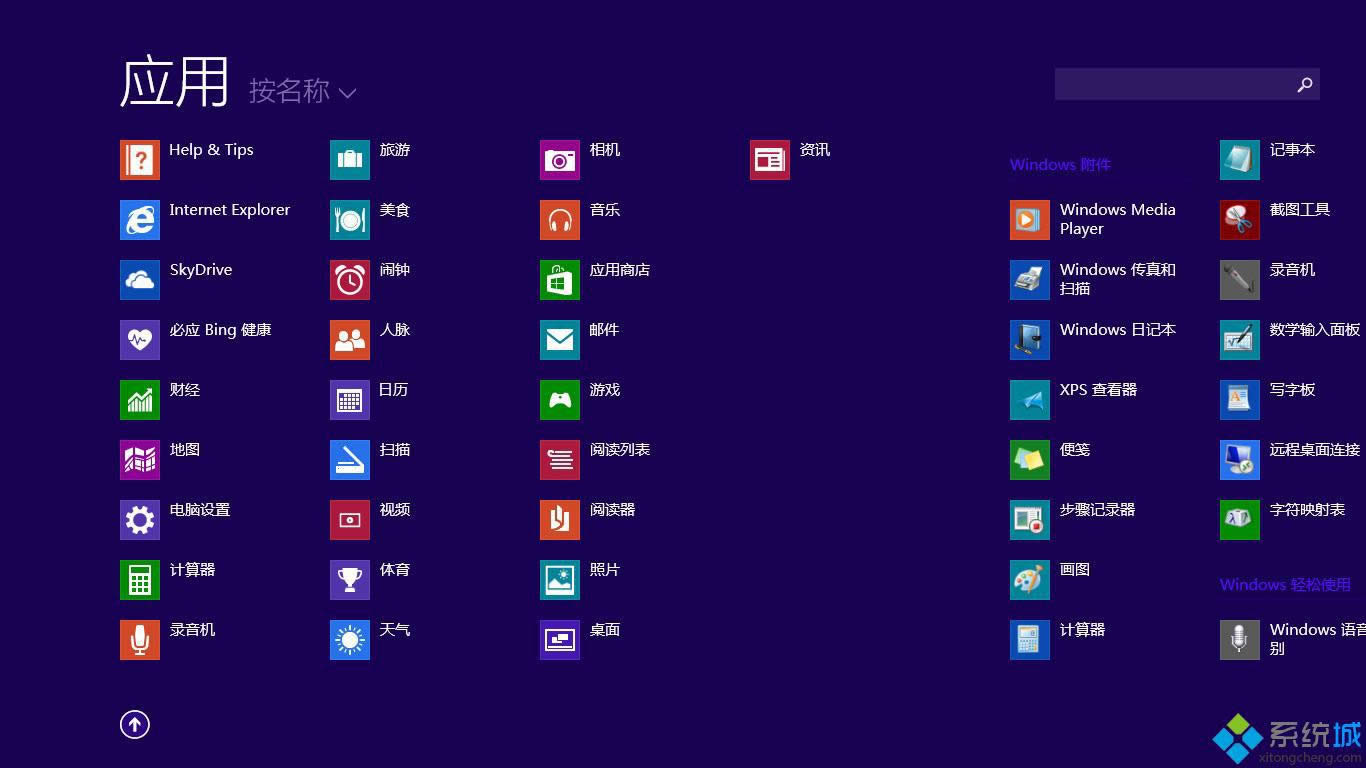
Task: Launch Windows Media Player icon
Action: click(x=1030, y=220)
